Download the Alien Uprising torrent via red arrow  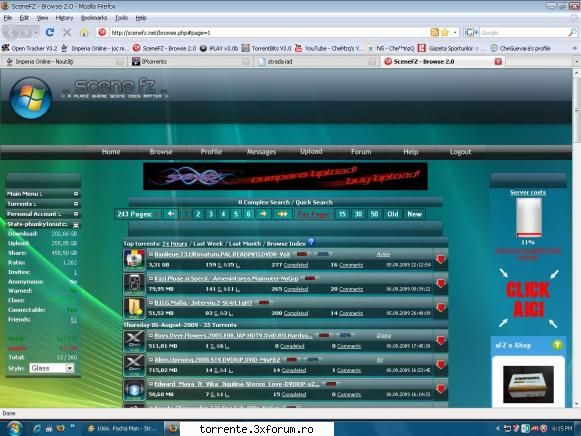pyautogui.click(x=441, y=365)
